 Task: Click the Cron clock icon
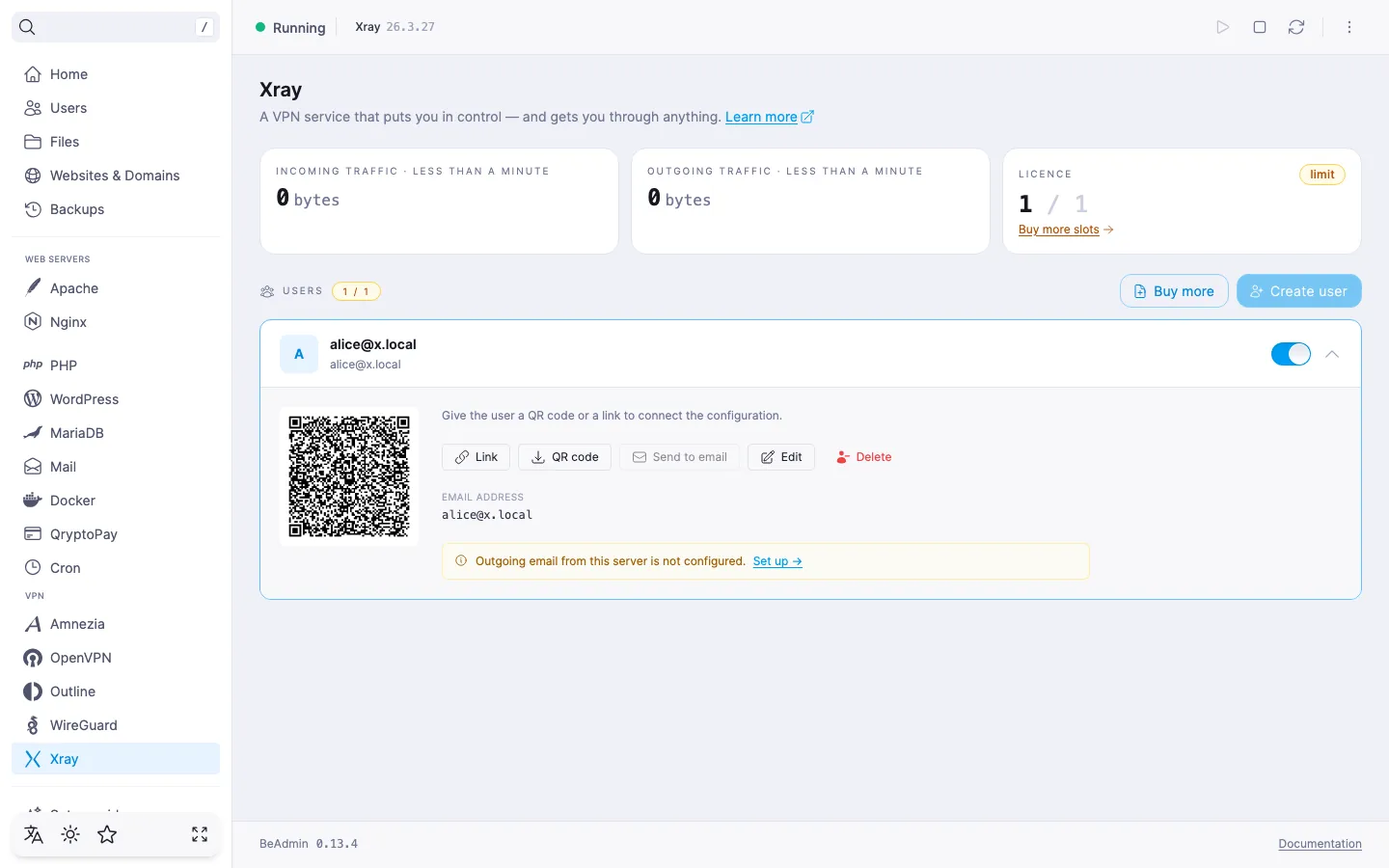[x=33, y=568]
